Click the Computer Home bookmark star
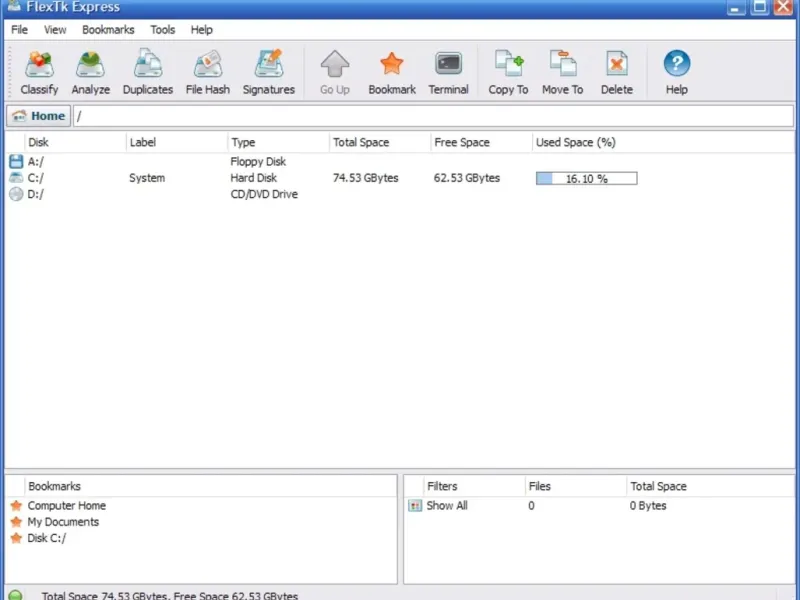Screen dimensions: 800x600 16,506
